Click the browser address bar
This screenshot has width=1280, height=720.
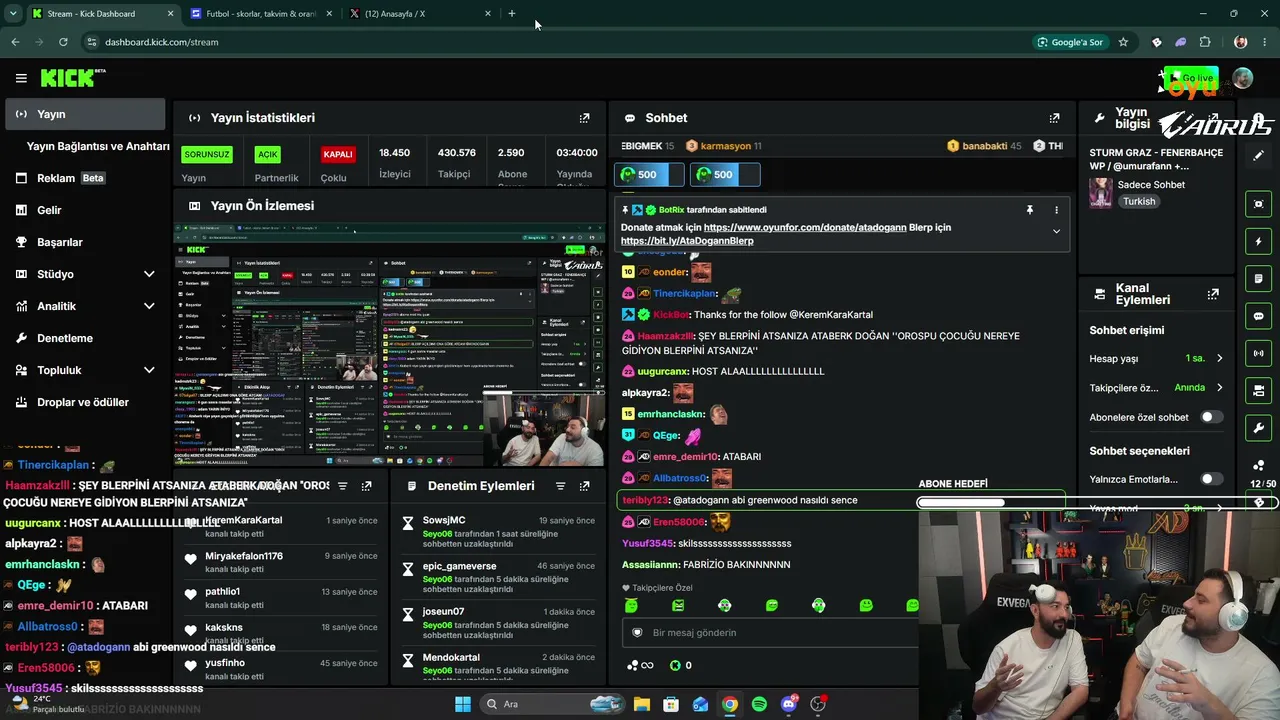[x=560, y=42]
